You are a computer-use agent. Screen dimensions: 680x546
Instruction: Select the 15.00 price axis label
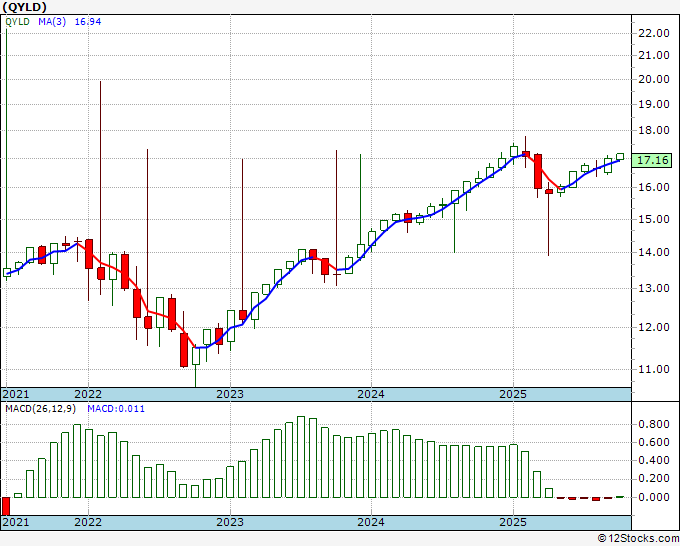[x=654, y=219]
